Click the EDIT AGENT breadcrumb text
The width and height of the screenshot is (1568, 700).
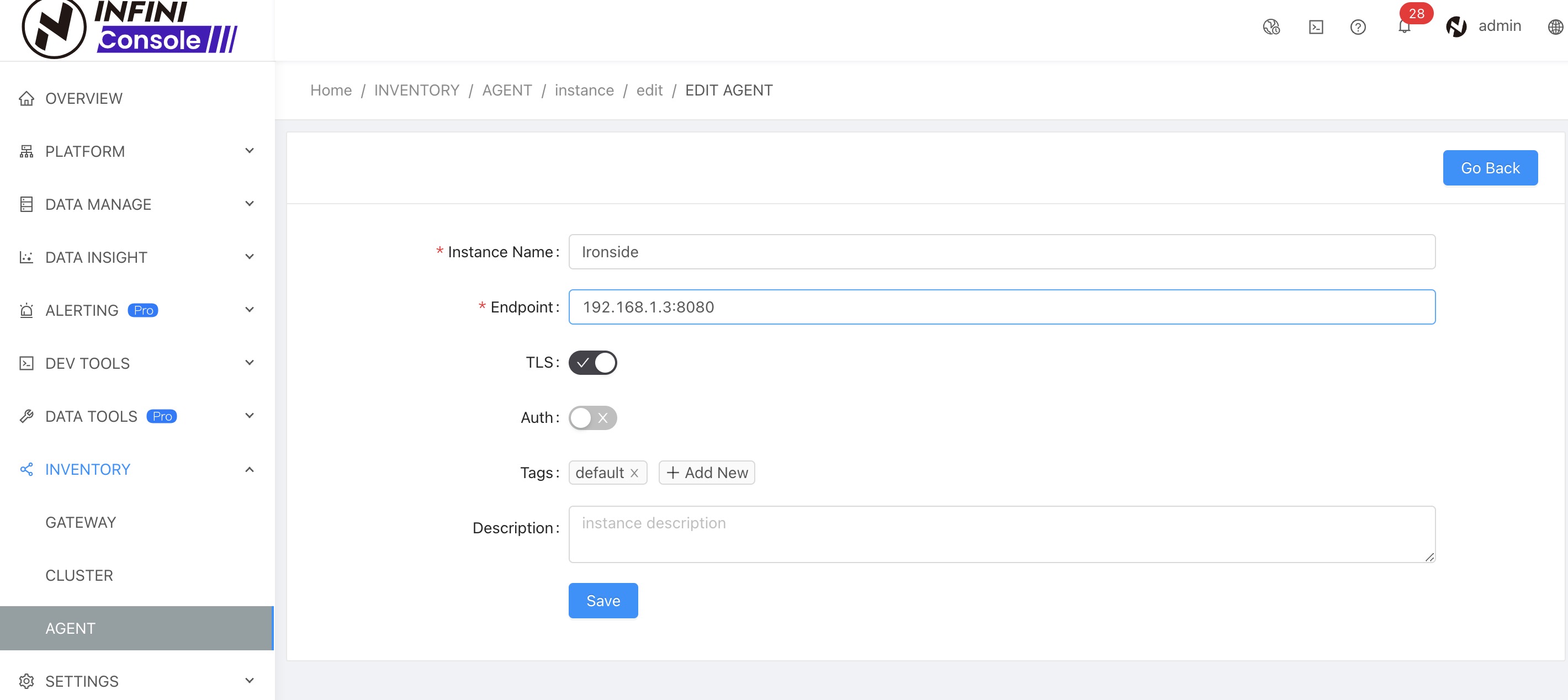click(x=729, y=90)
